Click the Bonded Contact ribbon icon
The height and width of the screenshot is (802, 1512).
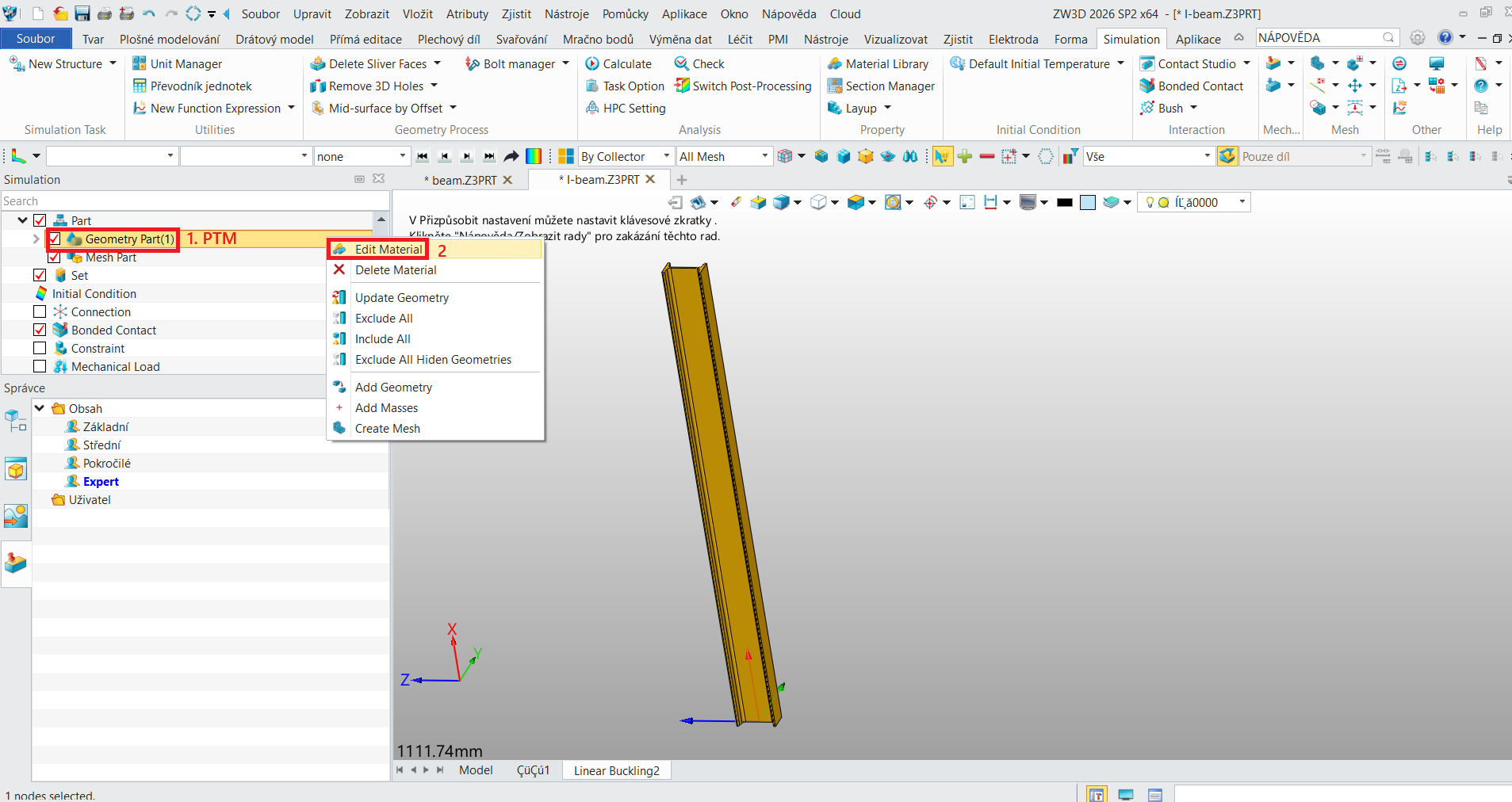coord(1147,86)
